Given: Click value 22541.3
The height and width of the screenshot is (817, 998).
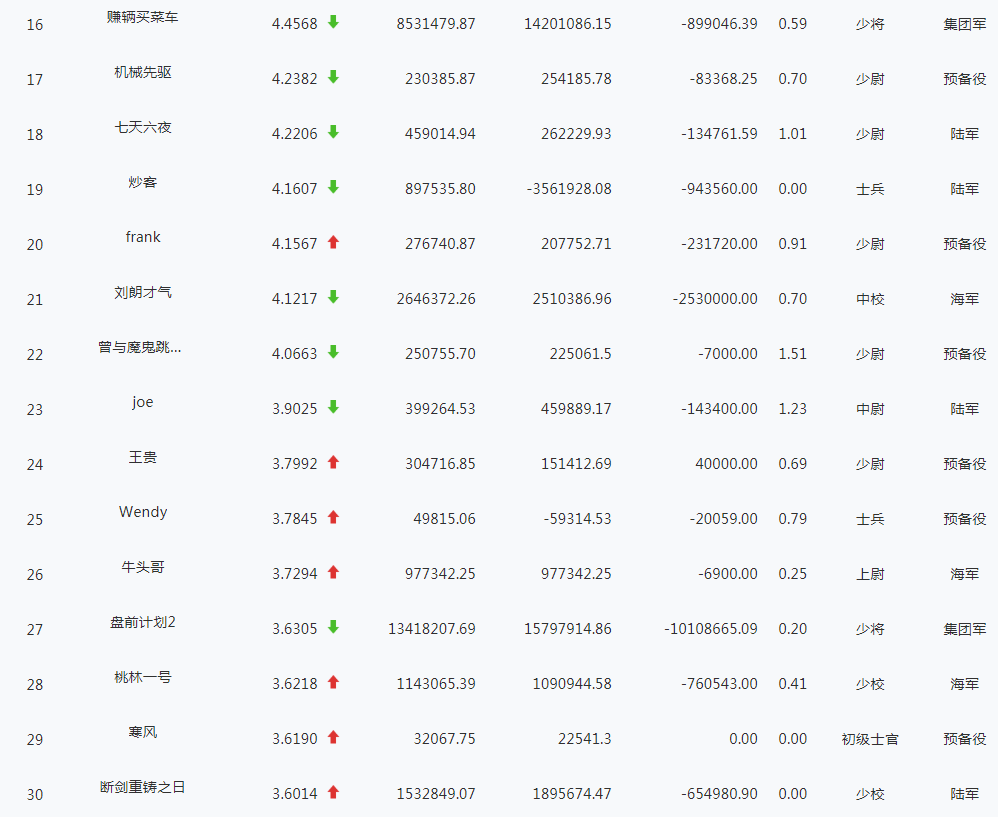Looking at the screenshot, I should point(585,739).
